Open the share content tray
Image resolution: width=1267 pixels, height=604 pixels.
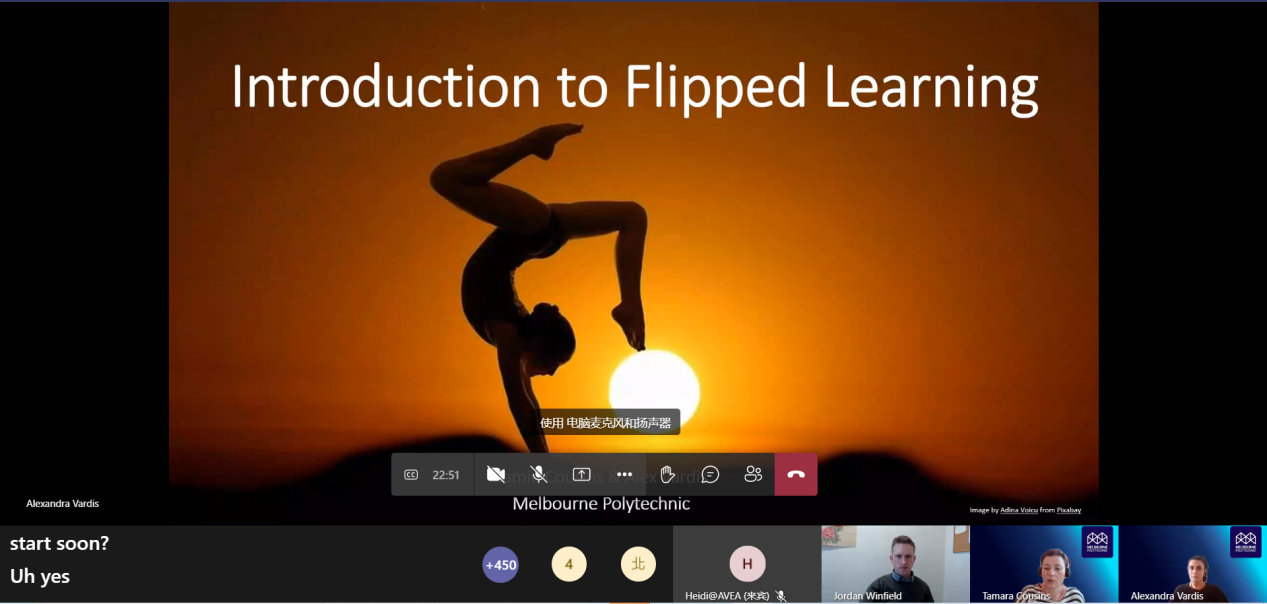click(581, 475)
